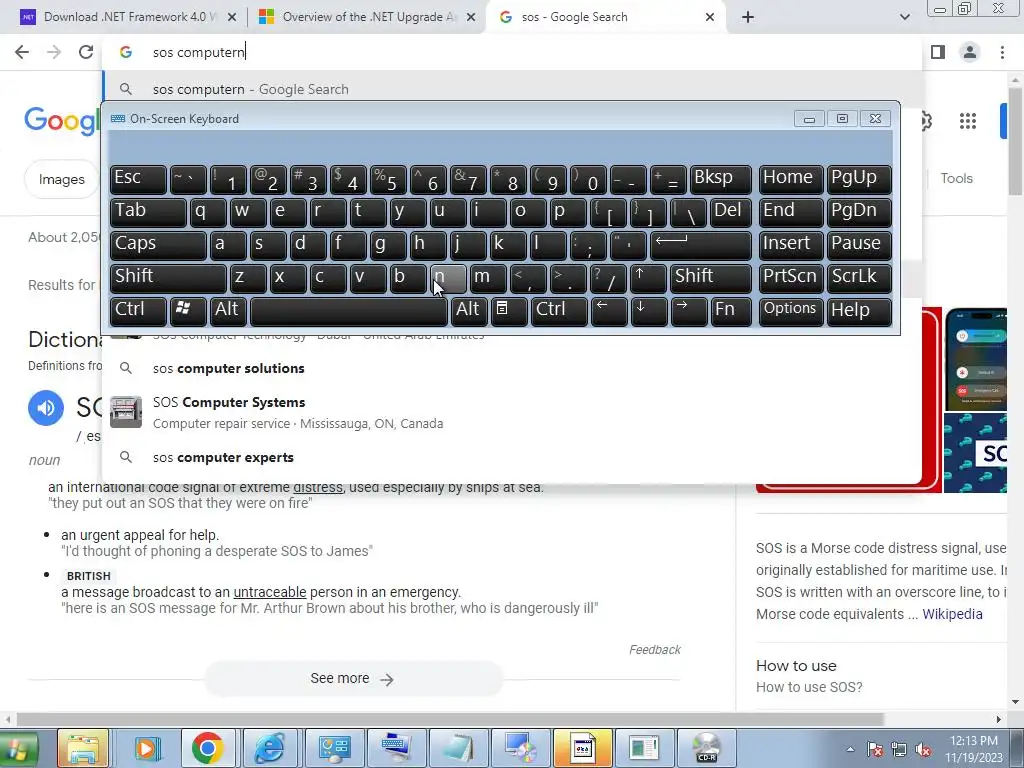The height and width of the screenshot is (768, 1024).
Task: Click the Chrome reload page icon
Action: (x=86, y=52)
